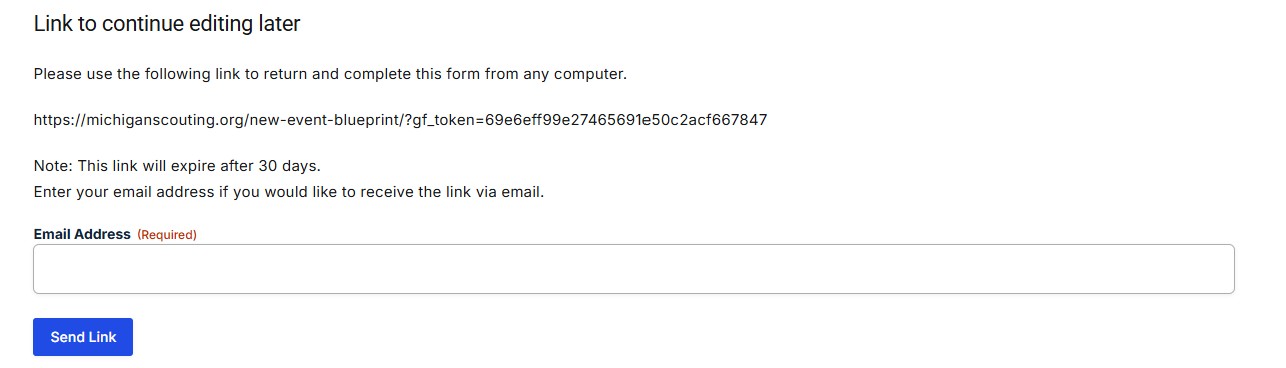Click the michiganscouting.org continue-editing URL
Image resolution: width=1286 pixels, height=368 pixels.
pos(400,120)
